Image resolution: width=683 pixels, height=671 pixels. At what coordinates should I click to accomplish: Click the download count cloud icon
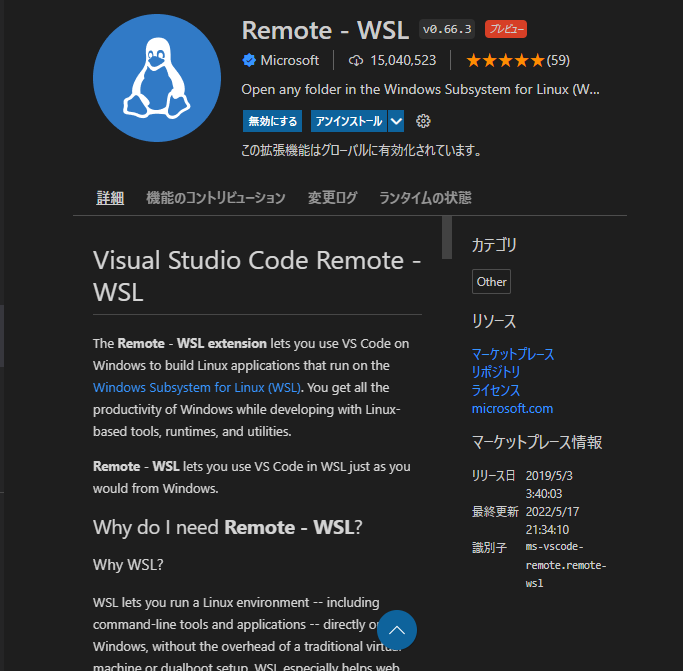pyautogui.click(x=356, y=61)
